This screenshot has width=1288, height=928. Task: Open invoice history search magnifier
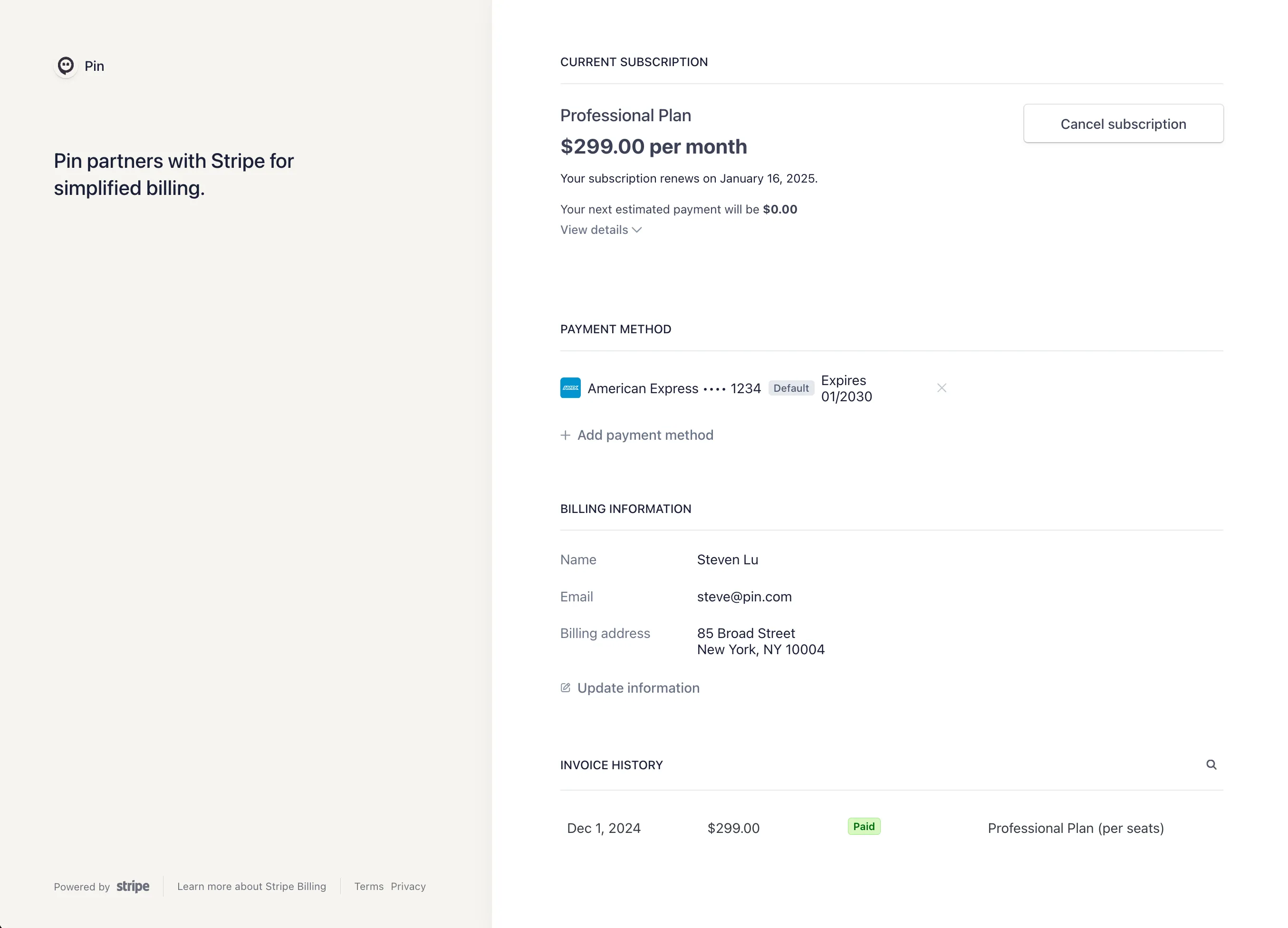[1211, 764]
